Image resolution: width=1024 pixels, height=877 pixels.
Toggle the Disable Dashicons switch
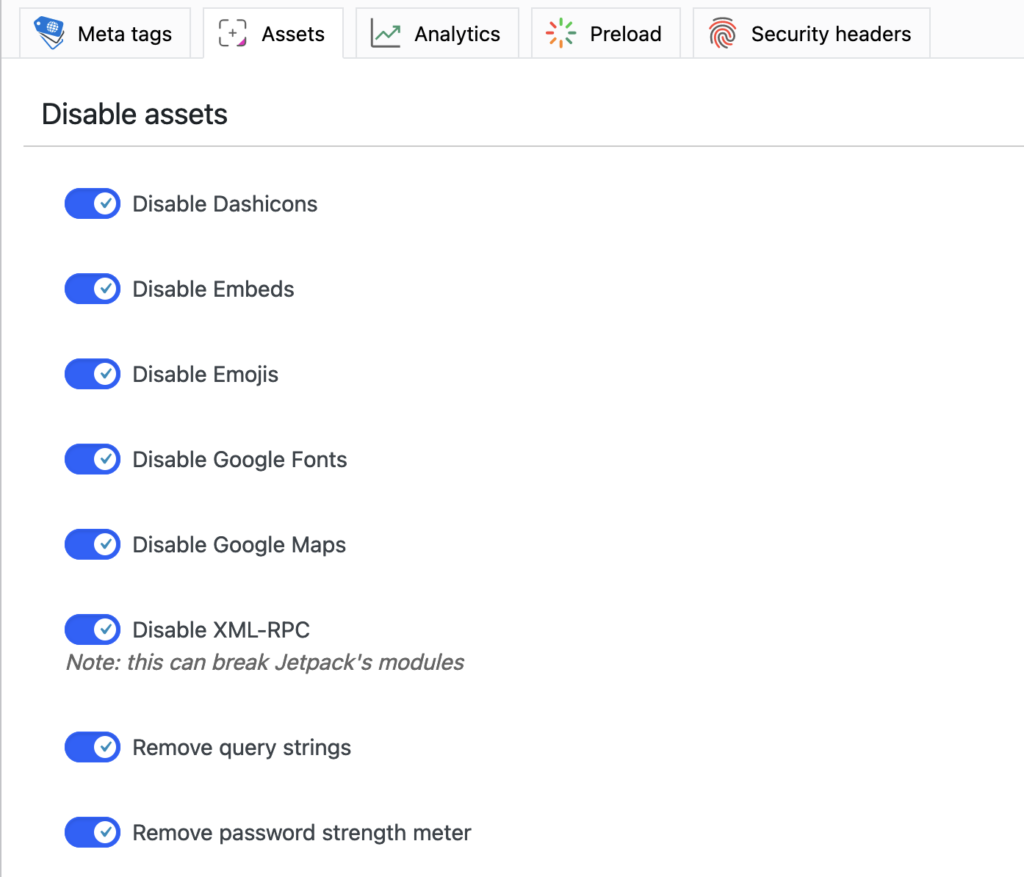tap(92, 204)
